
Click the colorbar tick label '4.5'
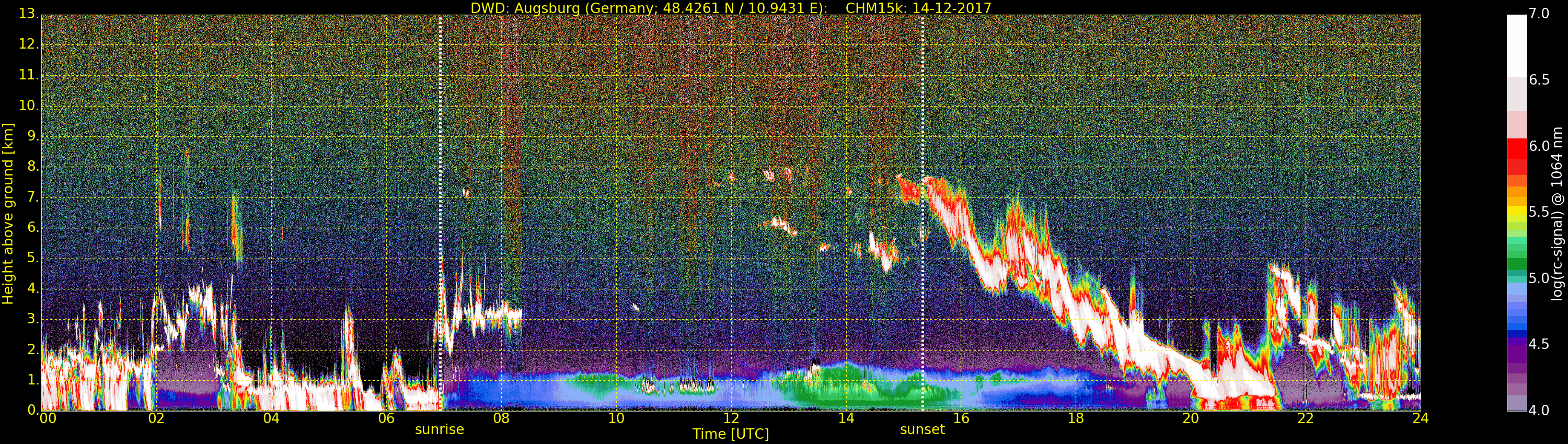tap(1539, 344)
